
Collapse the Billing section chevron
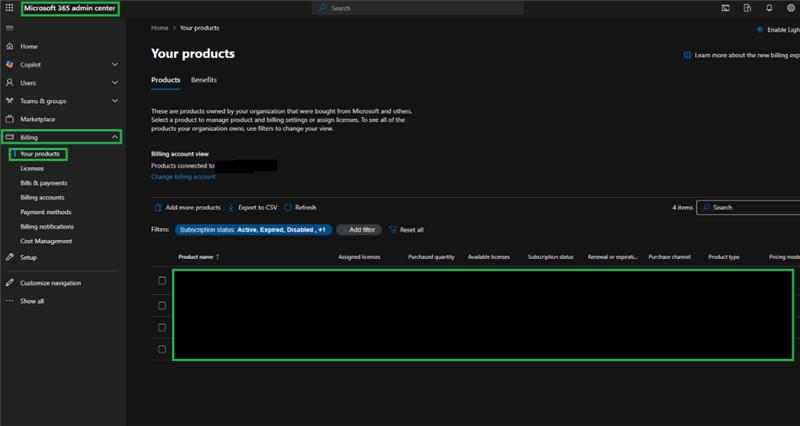115,137
